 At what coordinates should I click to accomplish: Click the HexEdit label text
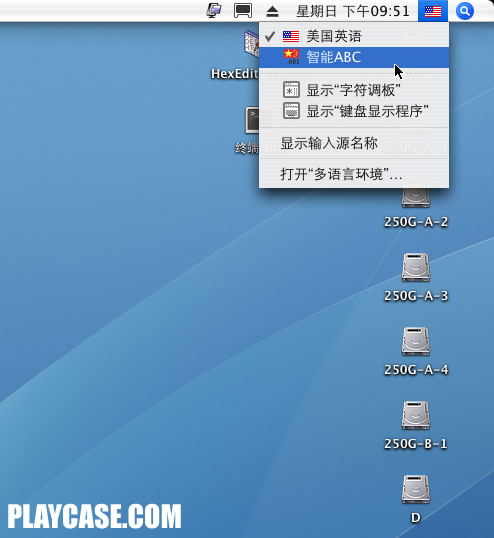[x=235, y=73]
